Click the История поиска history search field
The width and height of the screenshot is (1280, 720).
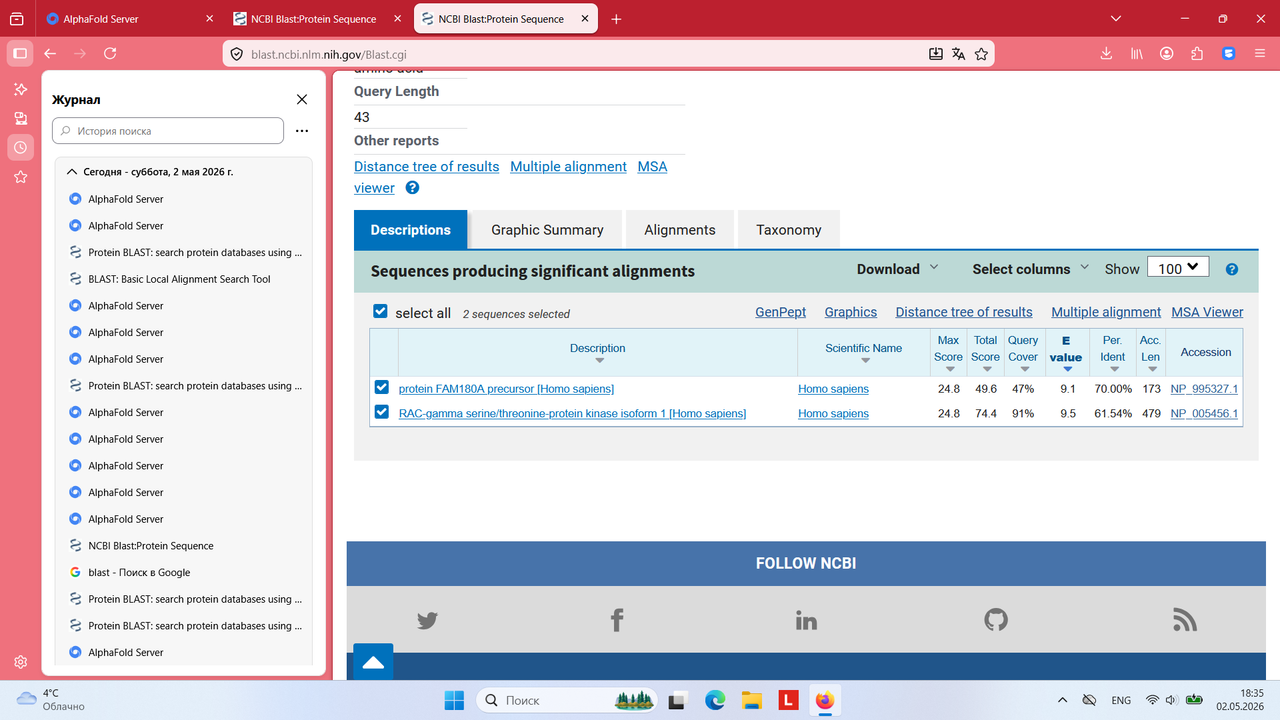point(168,131)
